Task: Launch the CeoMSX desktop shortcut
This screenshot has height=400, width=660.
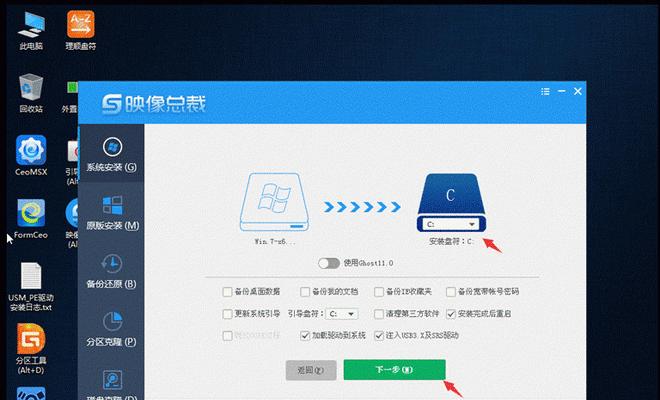Action: click(31, 156)
